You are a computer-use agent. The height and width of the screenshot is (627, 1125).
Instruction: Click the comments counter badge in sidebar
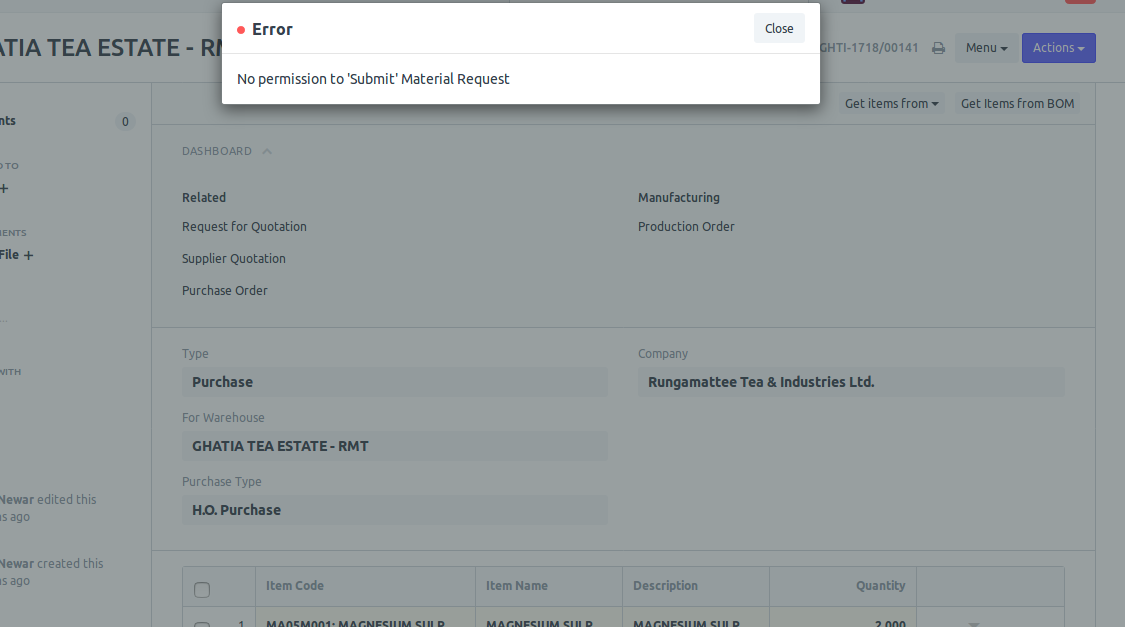125,121
